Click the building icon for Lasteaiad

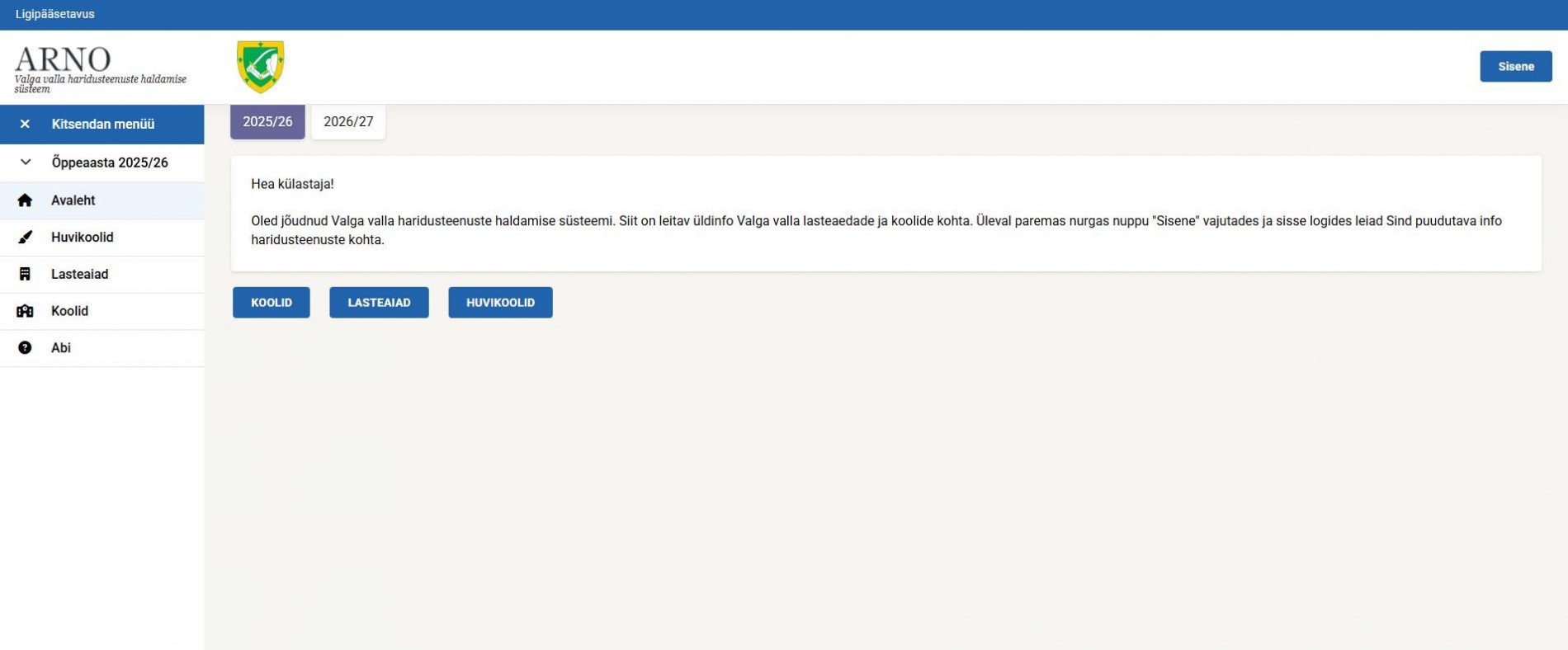coord(25,274)
